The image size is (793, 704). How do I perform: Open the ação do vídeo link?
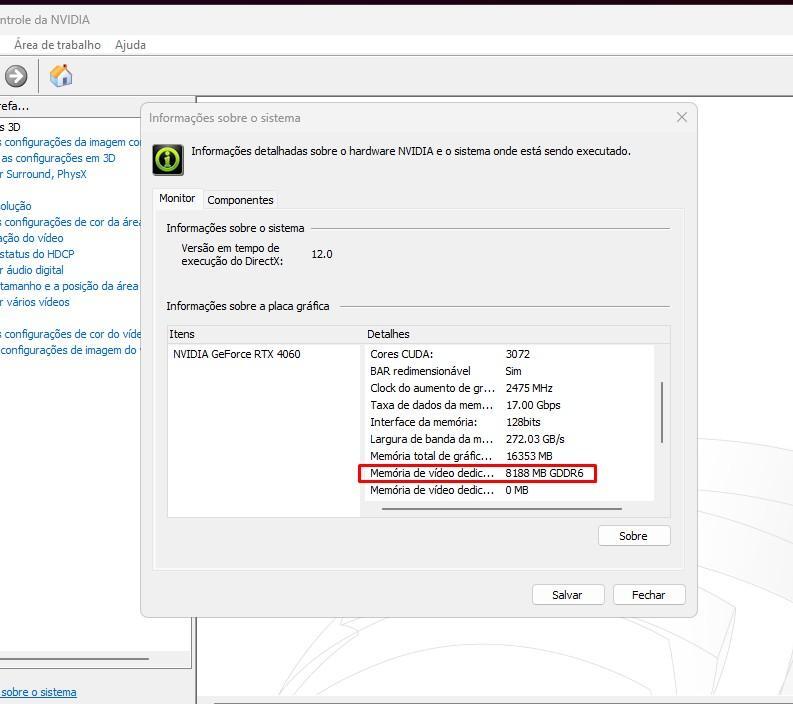click(32, 238)
